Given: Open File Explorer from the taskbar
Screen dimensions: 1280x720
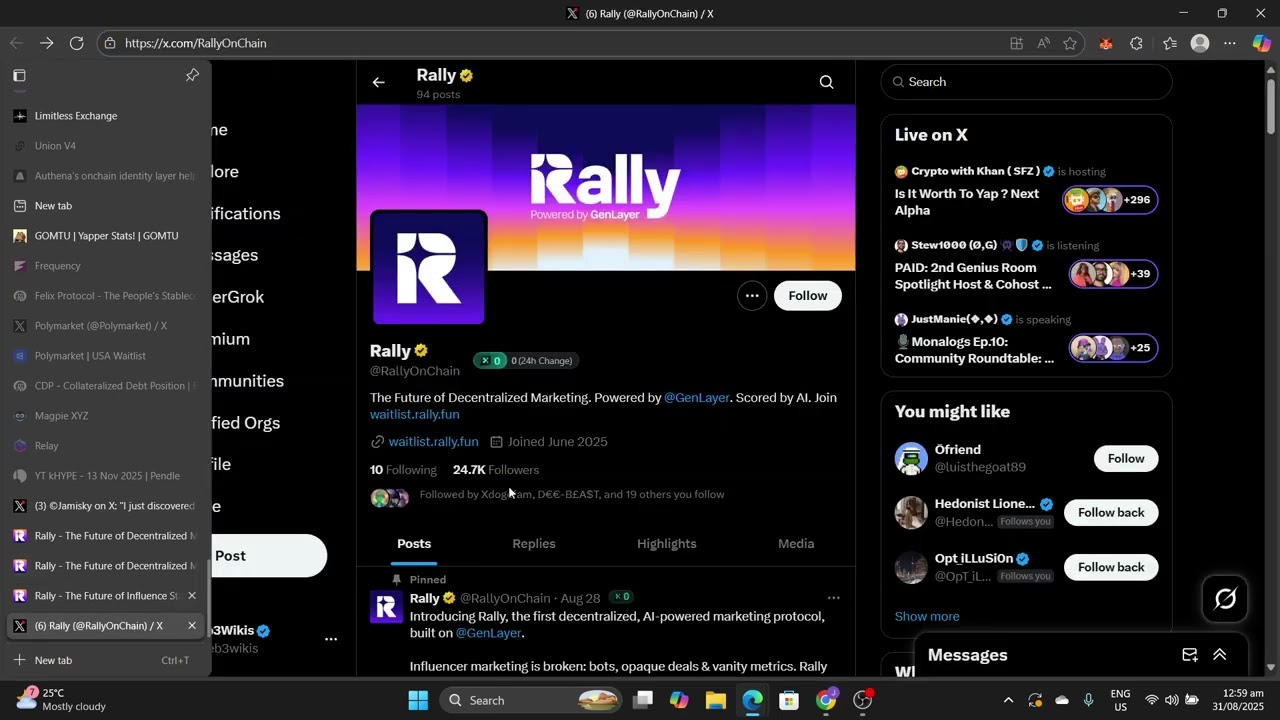Looking at the screenshot, I should point(715,700).
